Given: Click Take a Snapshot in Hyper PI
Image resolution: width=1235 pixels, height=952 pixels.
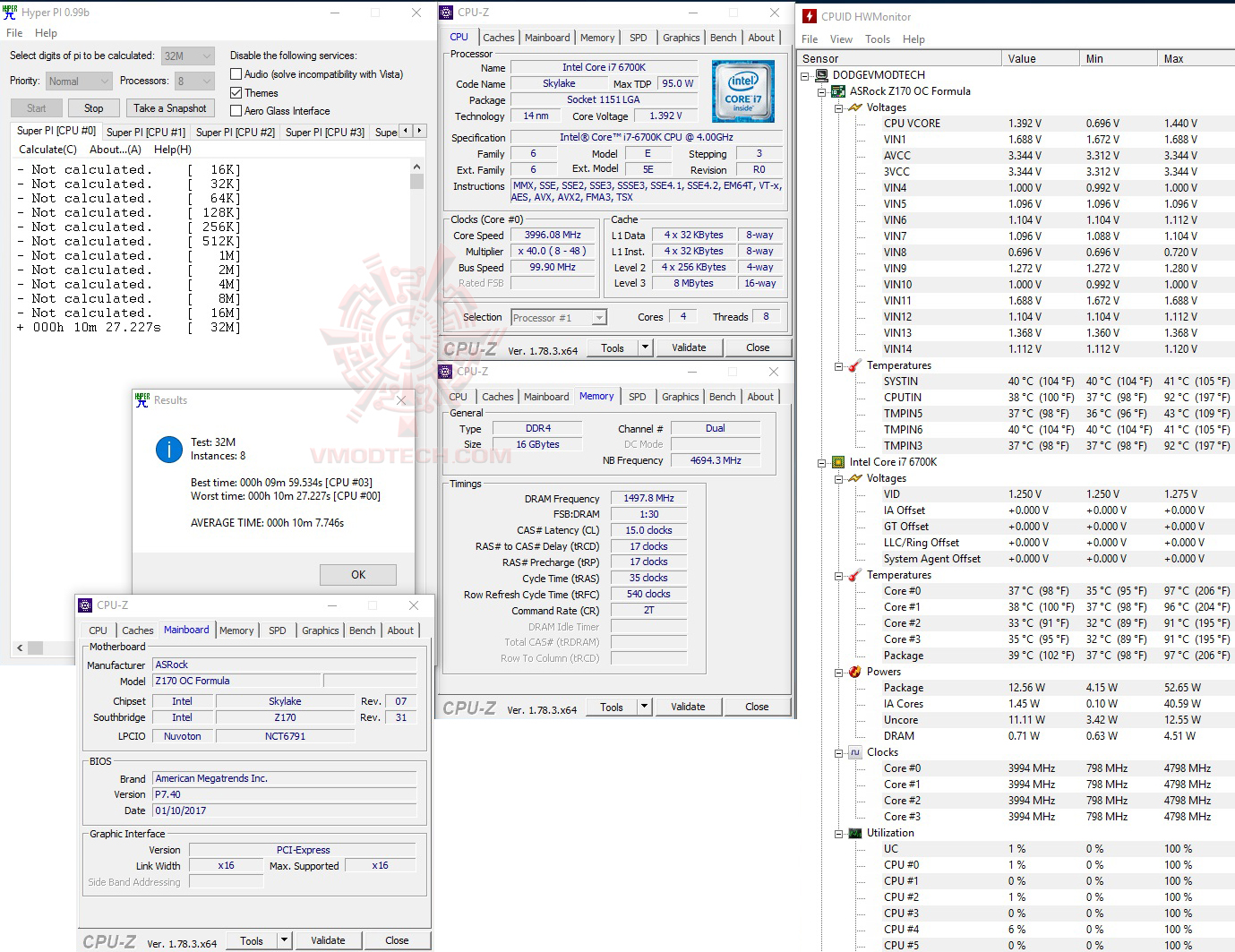Looking at the screenshot, I should [x=170, y=107].
